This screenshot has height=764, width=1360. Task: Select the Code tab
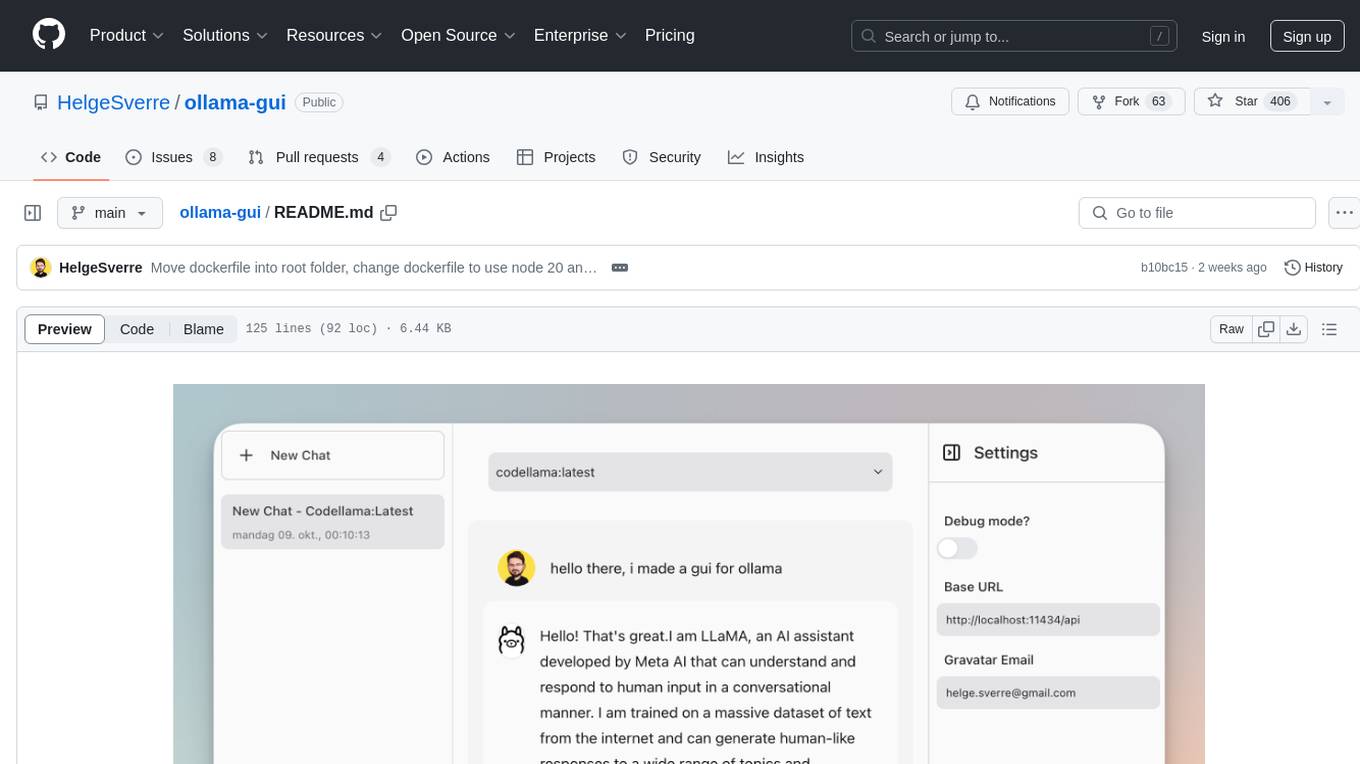point(71,157)
